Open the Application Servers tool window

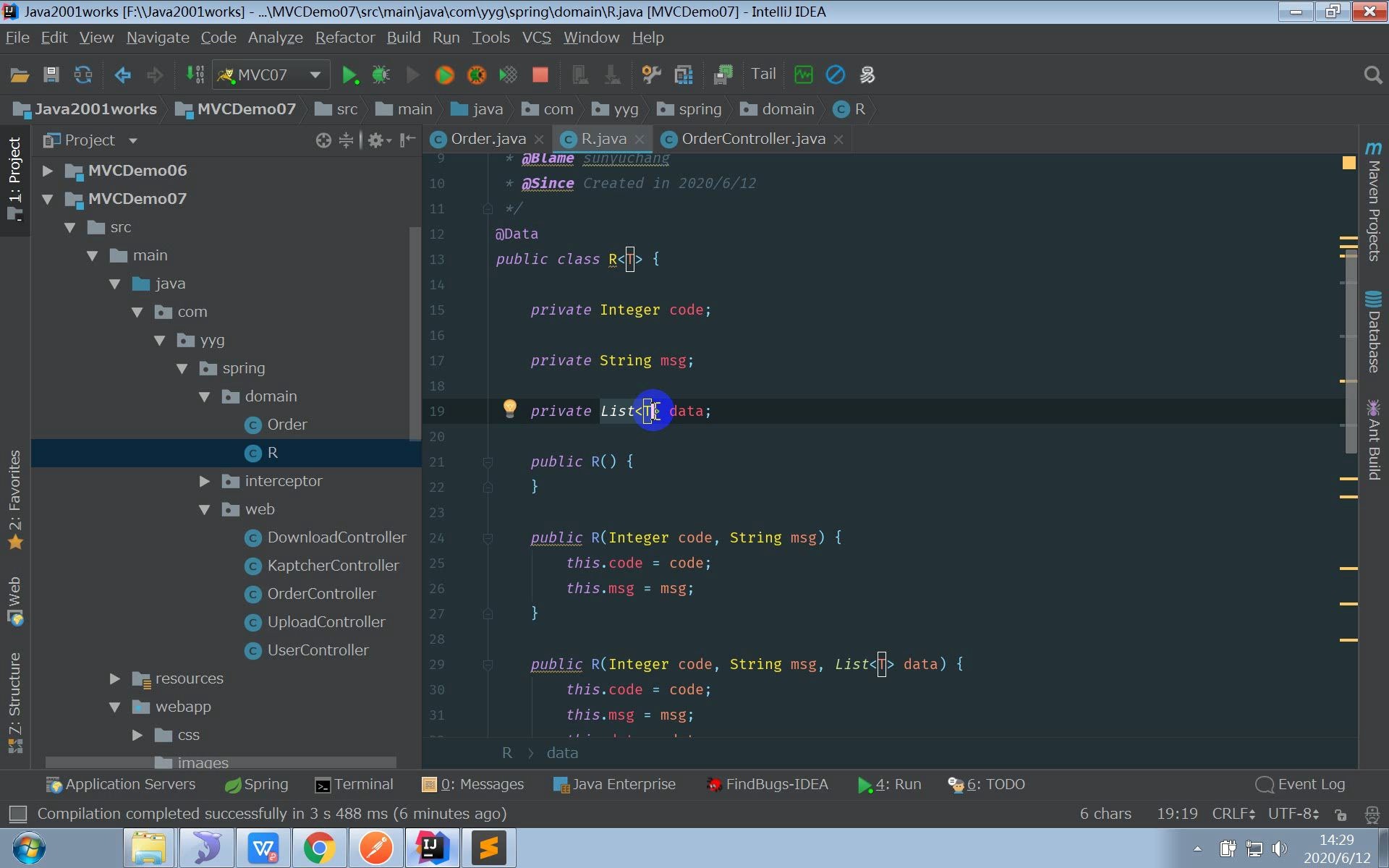point(121,784)
